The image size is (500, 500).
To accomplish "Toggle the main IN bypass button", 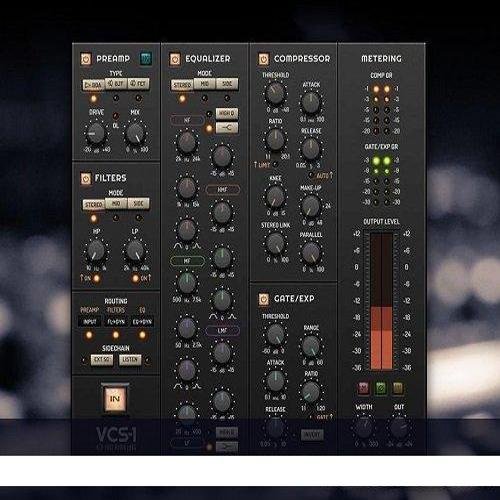I will [x=115, y=399].
